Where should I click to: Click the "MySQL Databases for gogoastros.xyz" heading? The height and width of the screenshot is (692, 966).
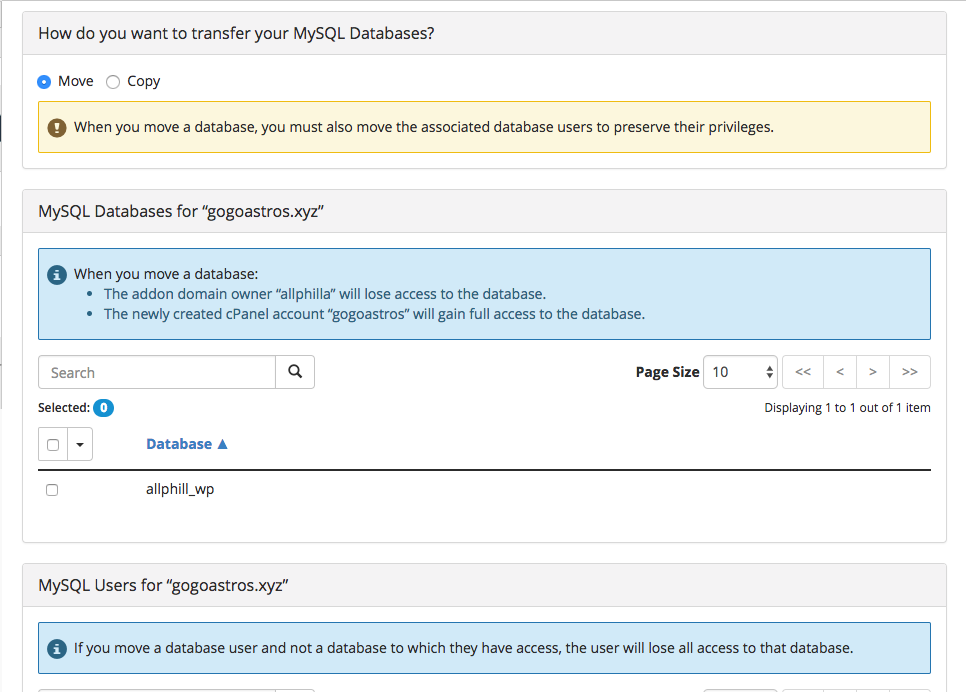pyautogui.click(x=181, y=211)
